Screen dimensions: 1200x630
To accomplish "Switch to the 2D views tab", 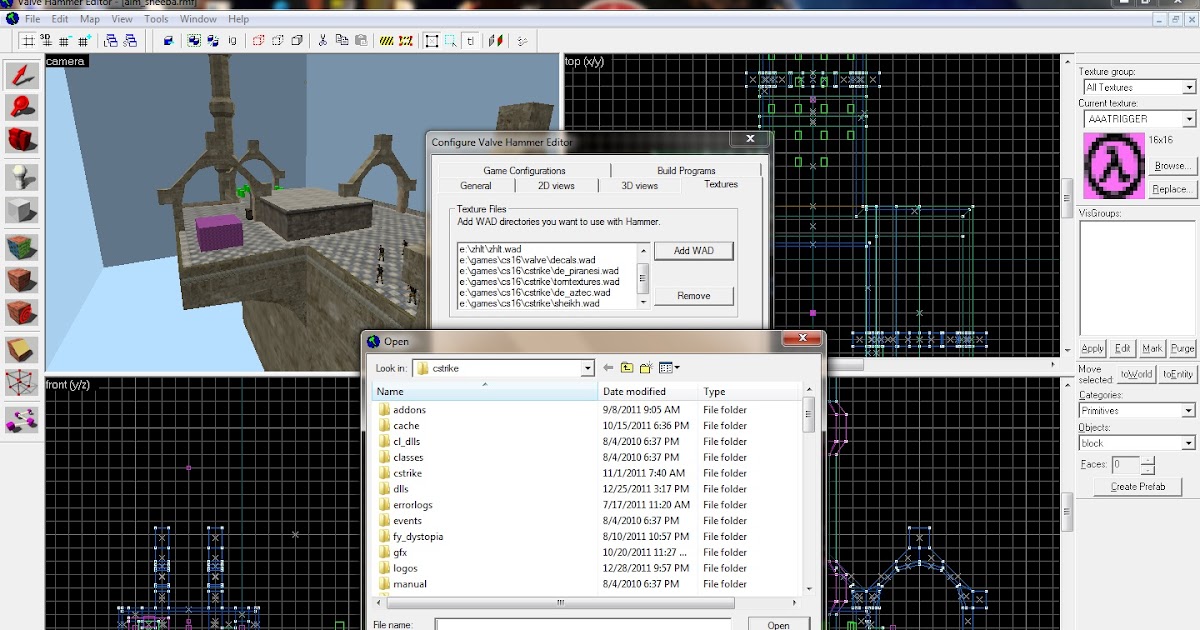I will (x=556, y=186).
